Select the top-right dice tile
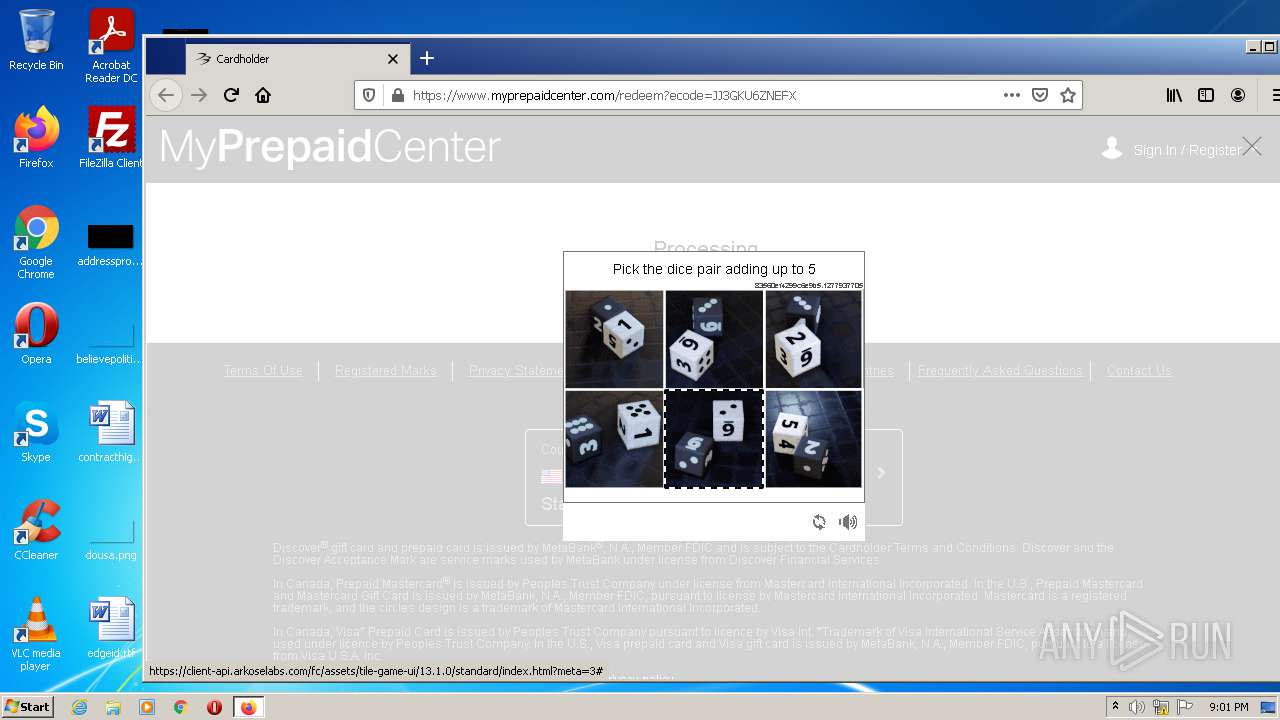 tap(814, 339)
